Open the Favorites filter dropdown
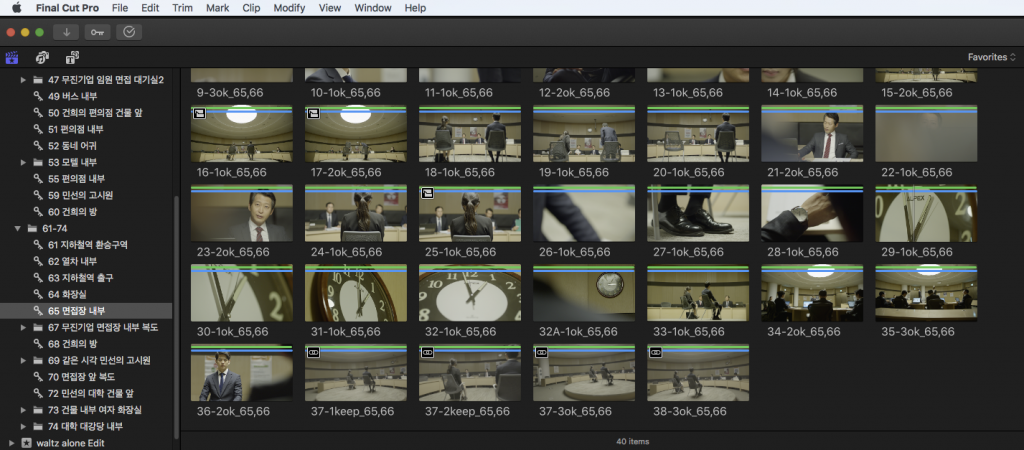Image resolution: width=1024 pixels, height=450 pixels. [x=991, y=57]
